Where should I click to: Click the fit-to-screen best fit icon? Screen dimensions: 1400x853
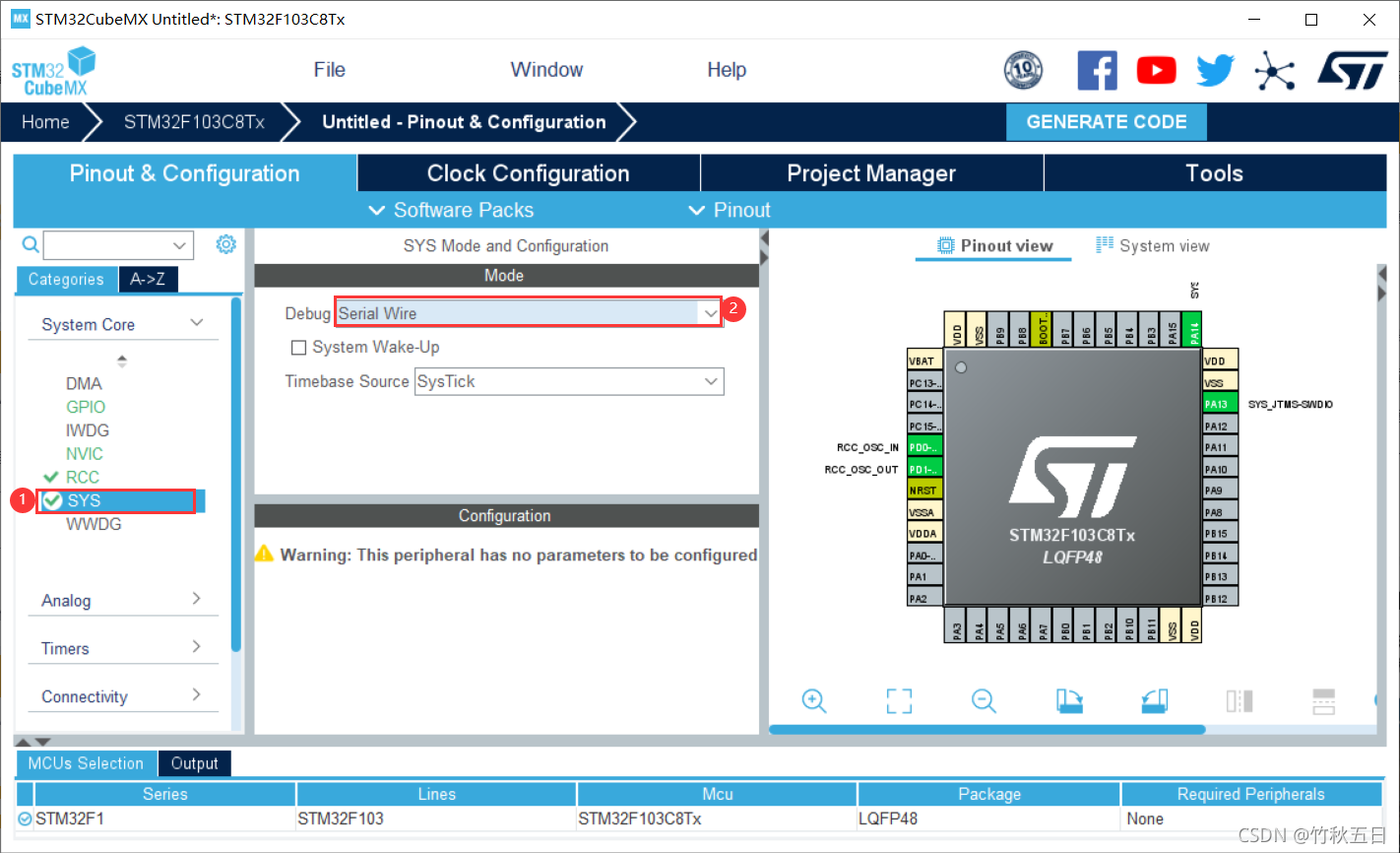click(899, 700)
